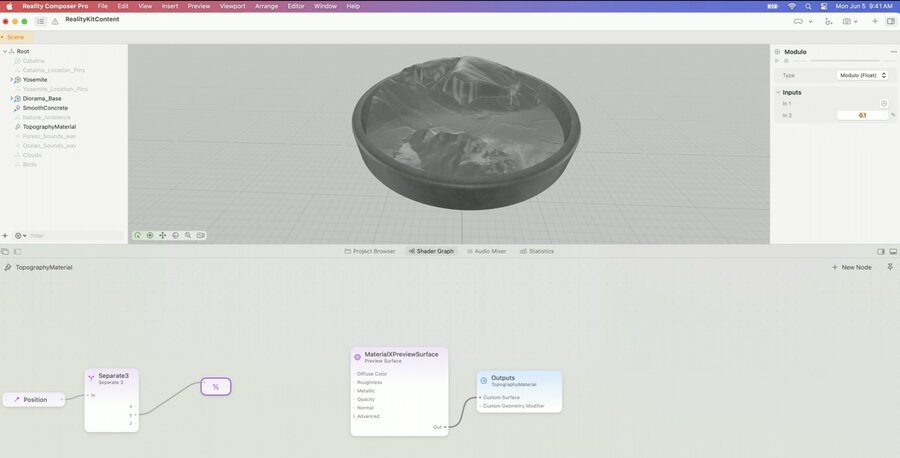The image size is (900, 458).
Task: Open dropdown arrow next to headset icon
Action: (810, 22)
